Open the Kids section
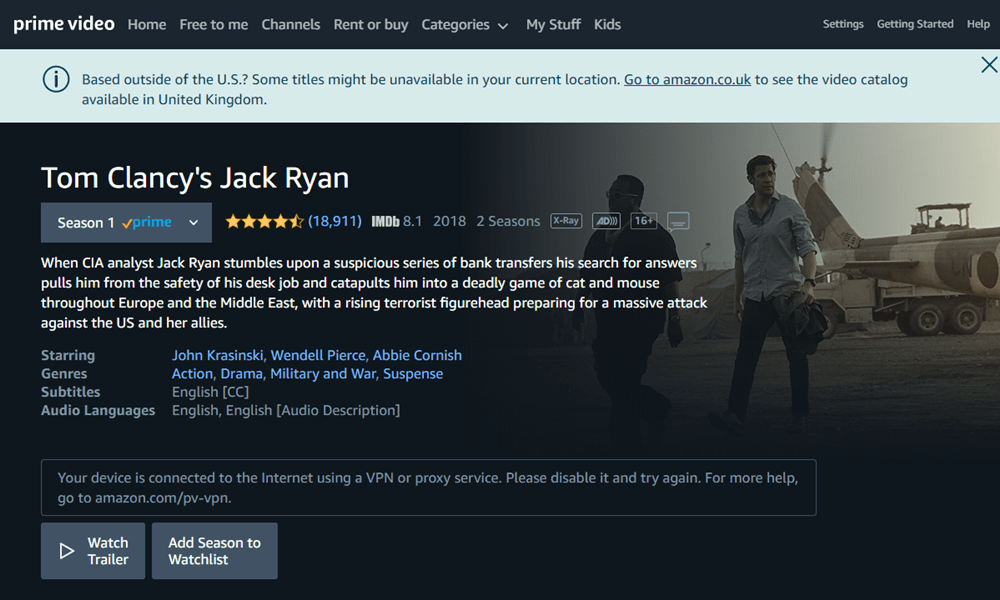Viewport: 1000px width, 600px height. click(x=607, y=25)
